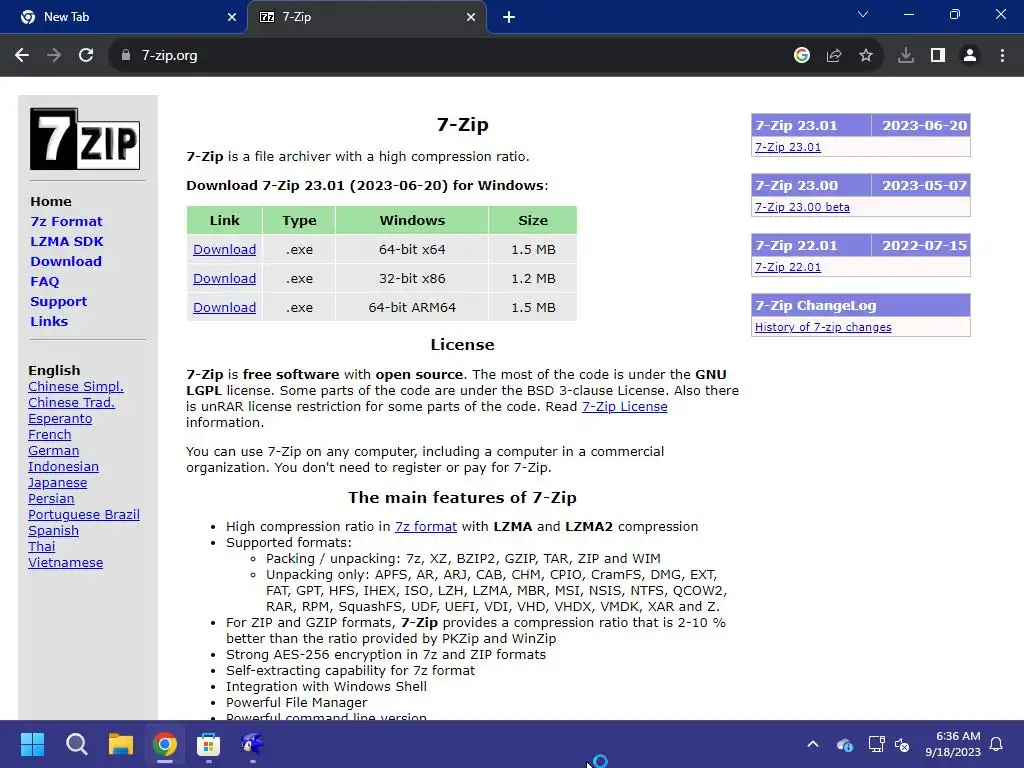Share this page using share icon
This screenshot has width=1024, height=768.
point(834,56)
